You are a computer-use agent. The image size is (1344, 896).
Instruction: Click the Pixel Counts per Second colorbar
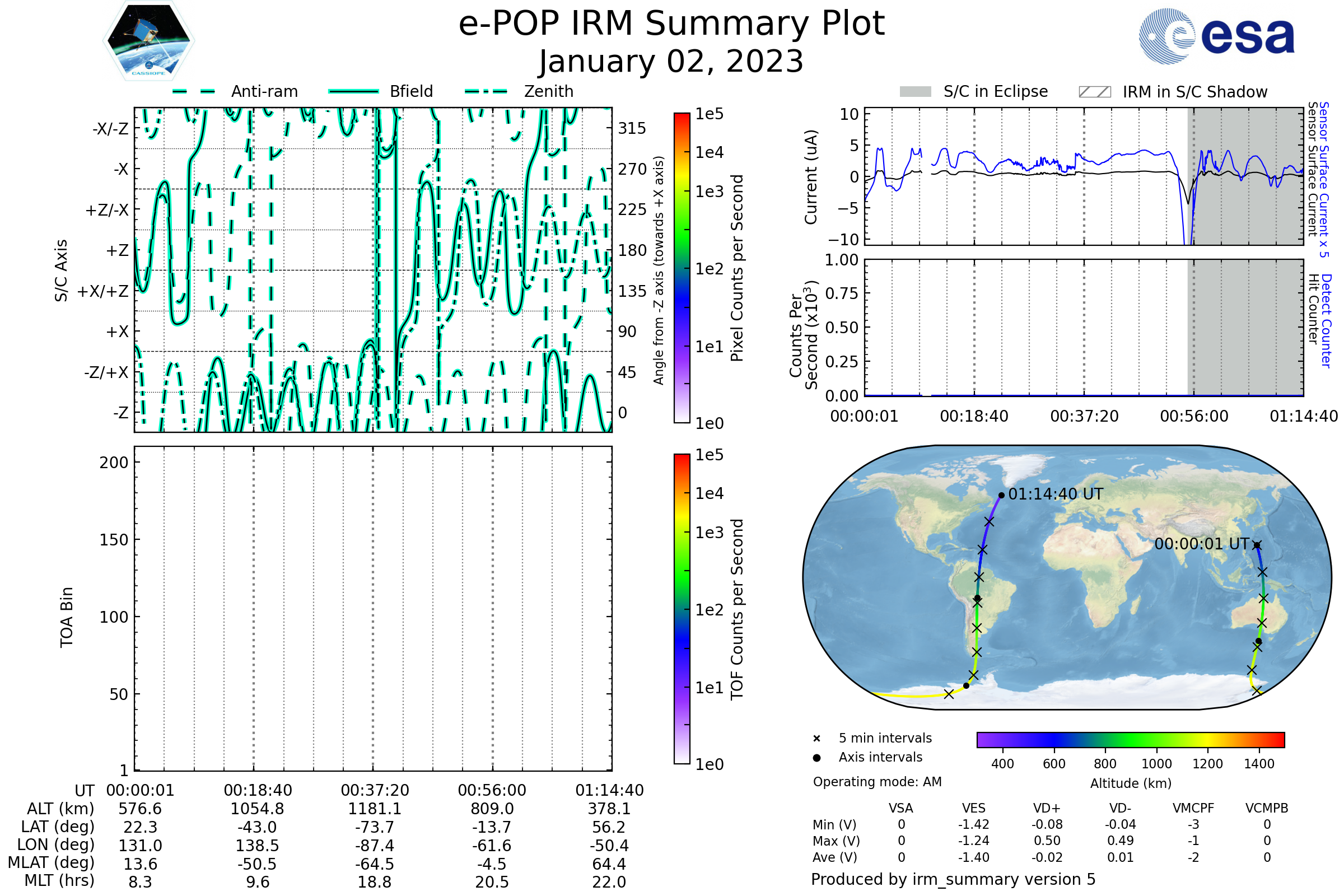(x=682, y=268)
